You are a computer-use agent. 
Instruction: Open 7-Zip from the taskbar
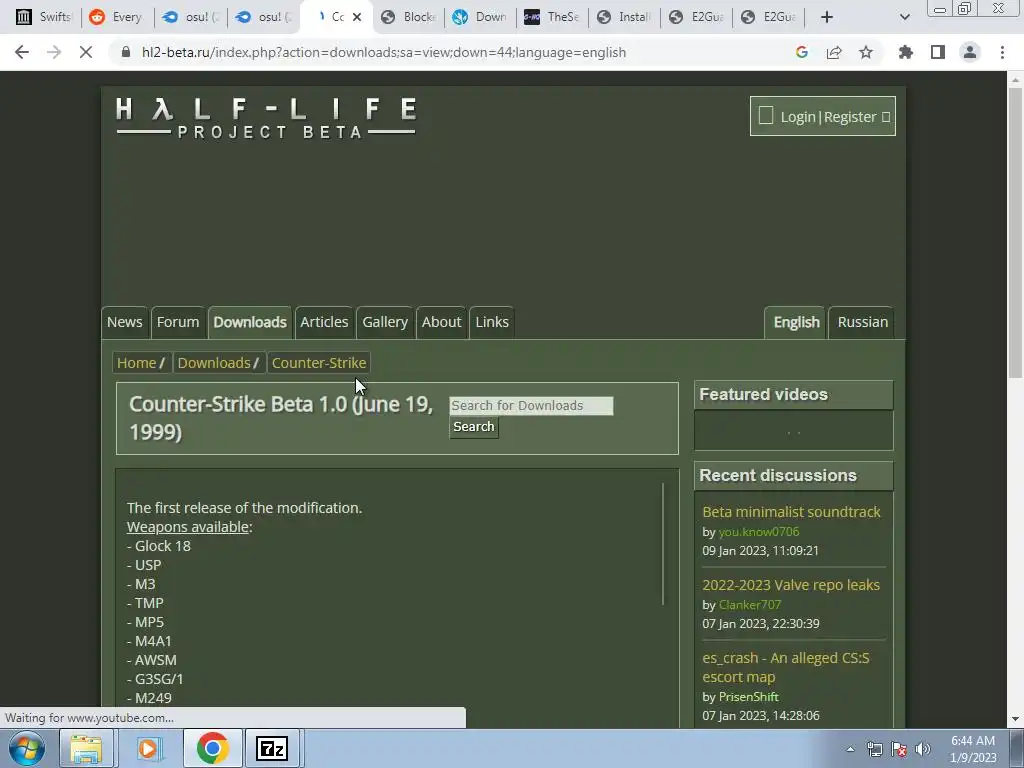272,748
